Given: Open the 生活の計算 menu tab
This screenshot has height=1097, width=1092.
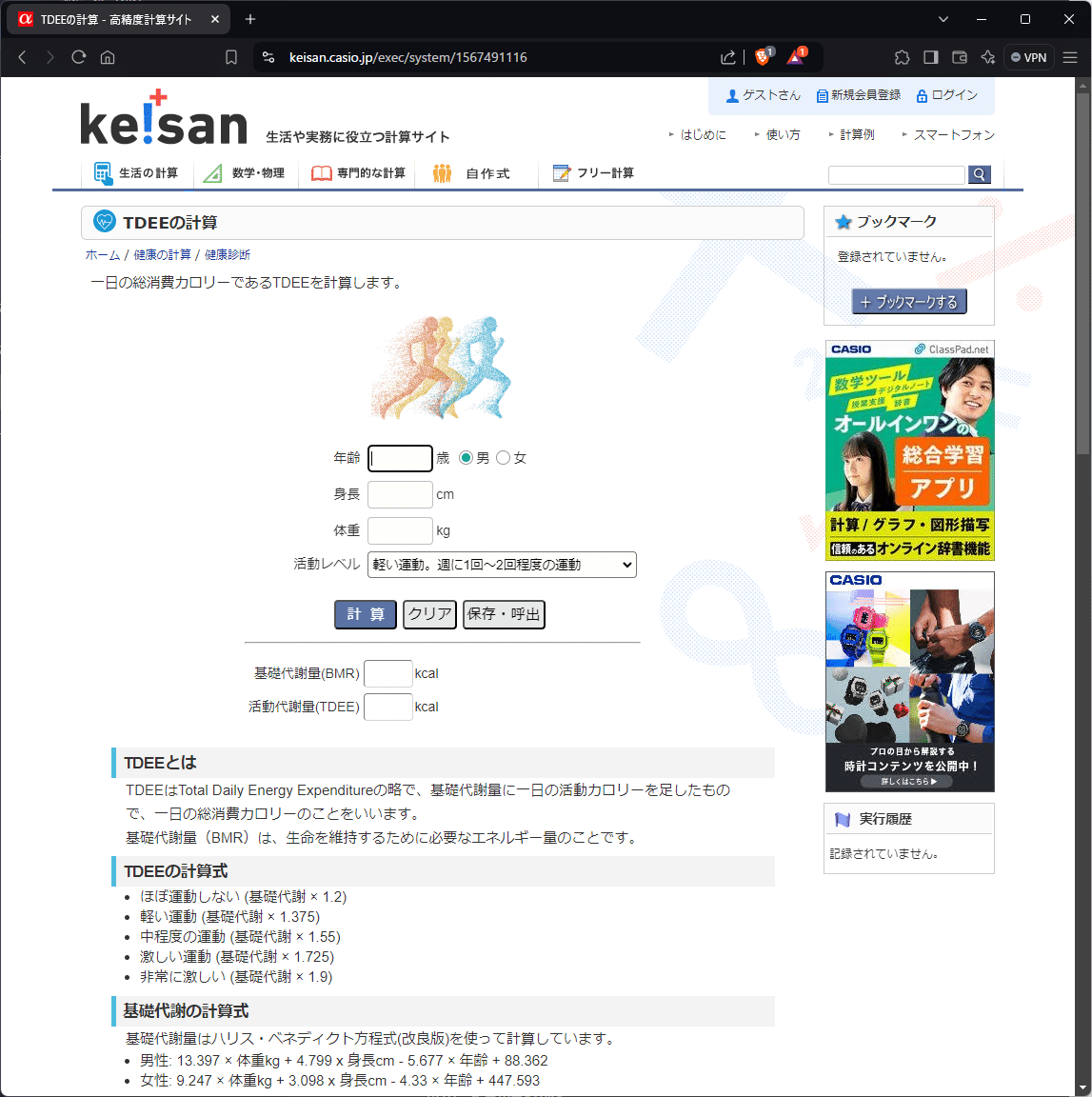Looking at the screenshot, I should click(137, 173).
